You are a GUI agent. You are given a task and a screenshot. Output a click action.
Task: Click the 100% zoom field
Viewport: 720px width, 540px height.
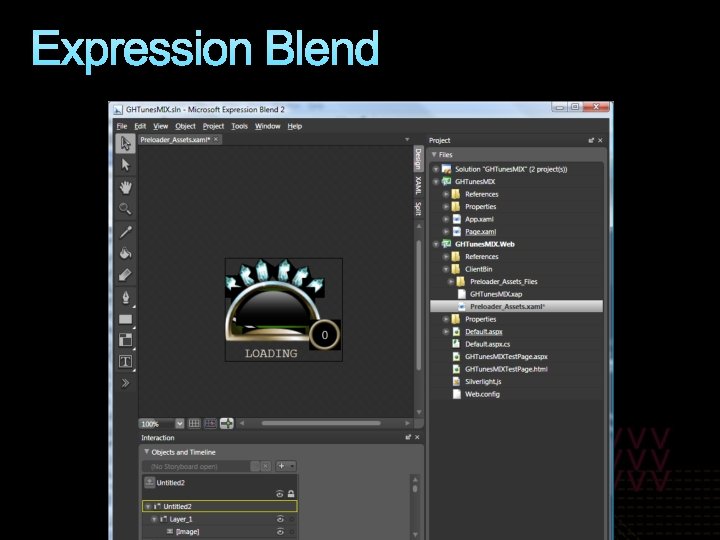point(157,423)
